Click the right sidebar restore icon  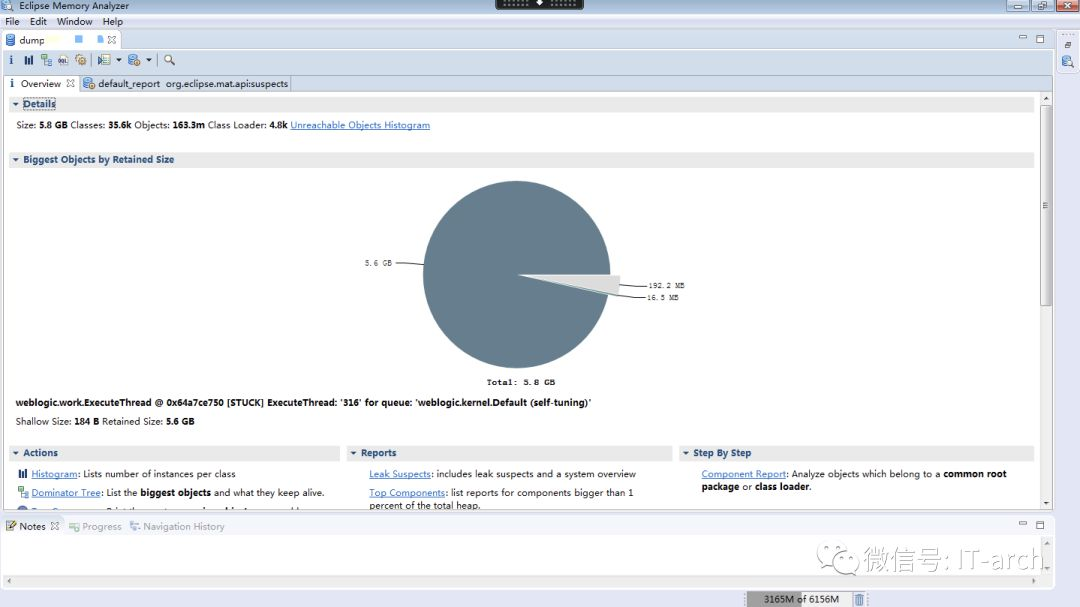click(1068, 45)
